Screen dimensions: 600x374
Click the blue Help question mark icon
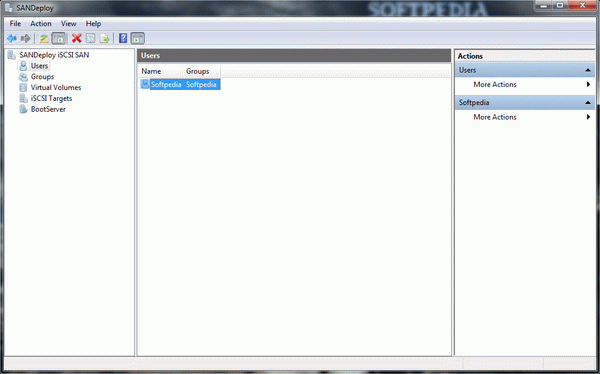(x=123, y=38)
